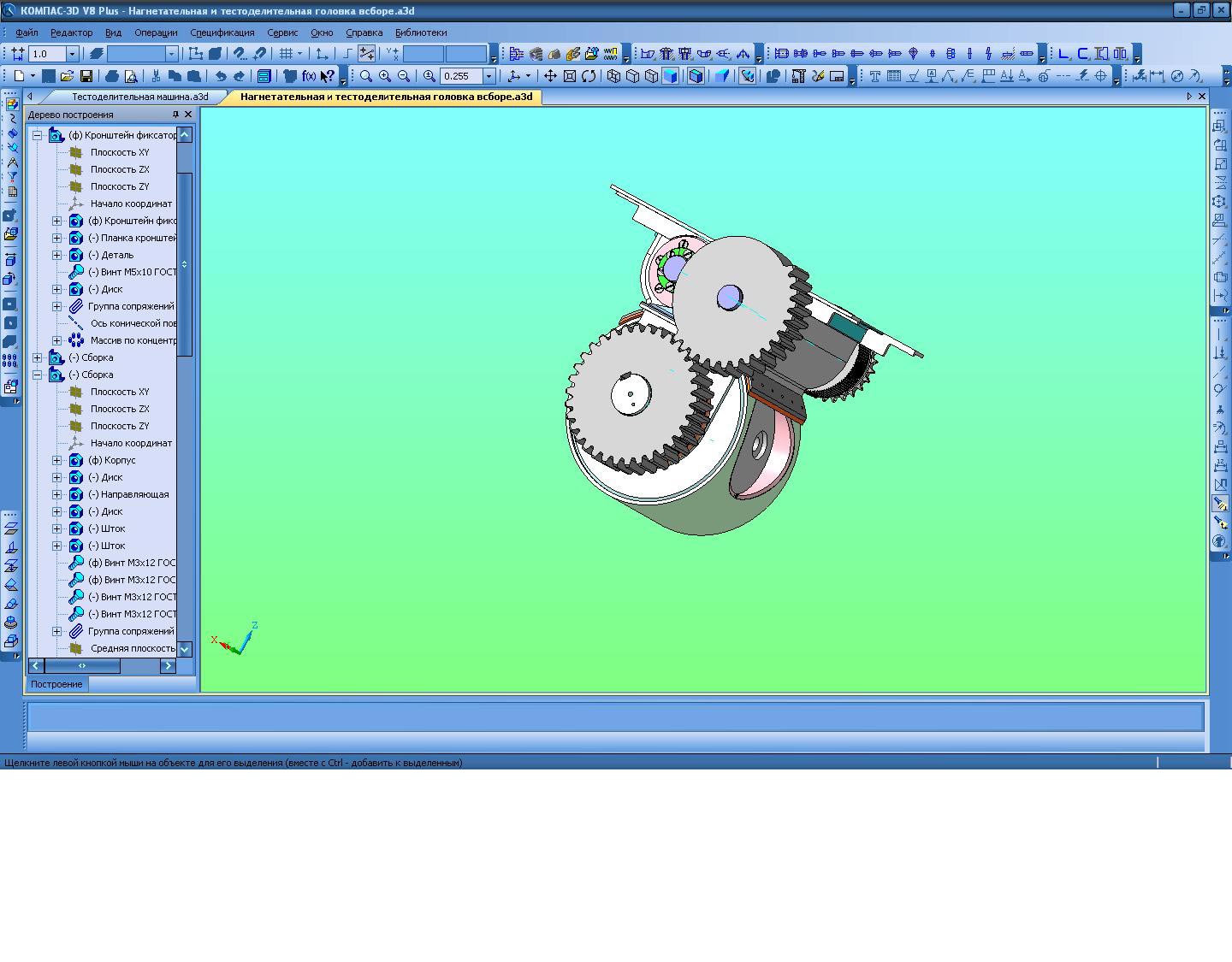Image resolution: width=1232 pixels, height=962 pixels.
Task: Click the Save document icon
Action: pyautogui.click(x=86, y=76)
